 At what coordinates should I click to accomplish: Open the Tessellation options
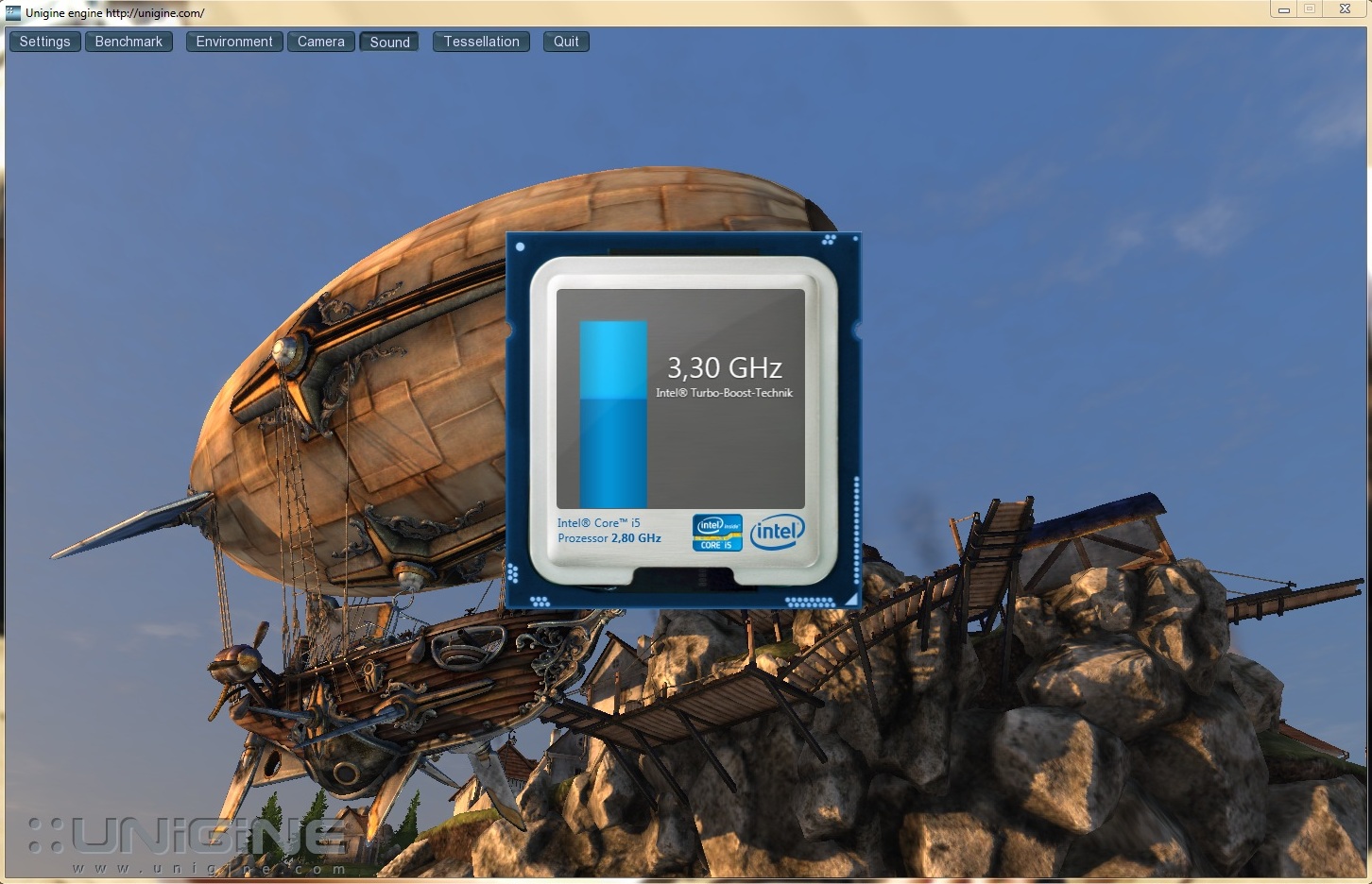tap(482, 42)
